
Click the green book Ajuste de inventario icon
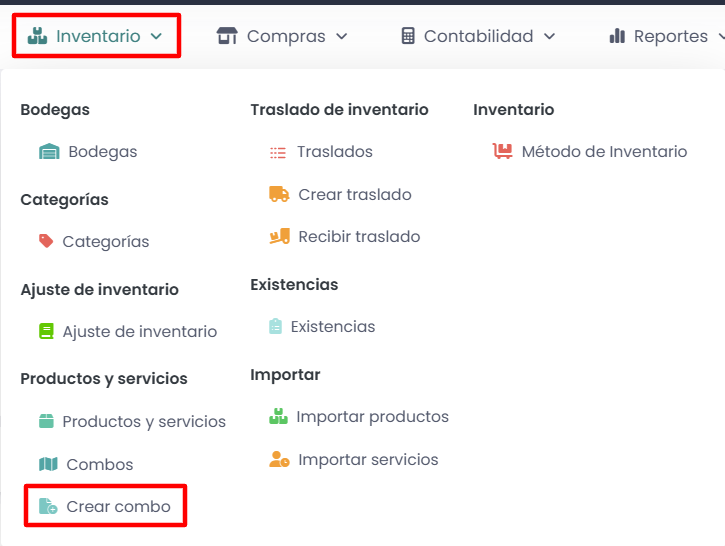[x=46, y=331]
